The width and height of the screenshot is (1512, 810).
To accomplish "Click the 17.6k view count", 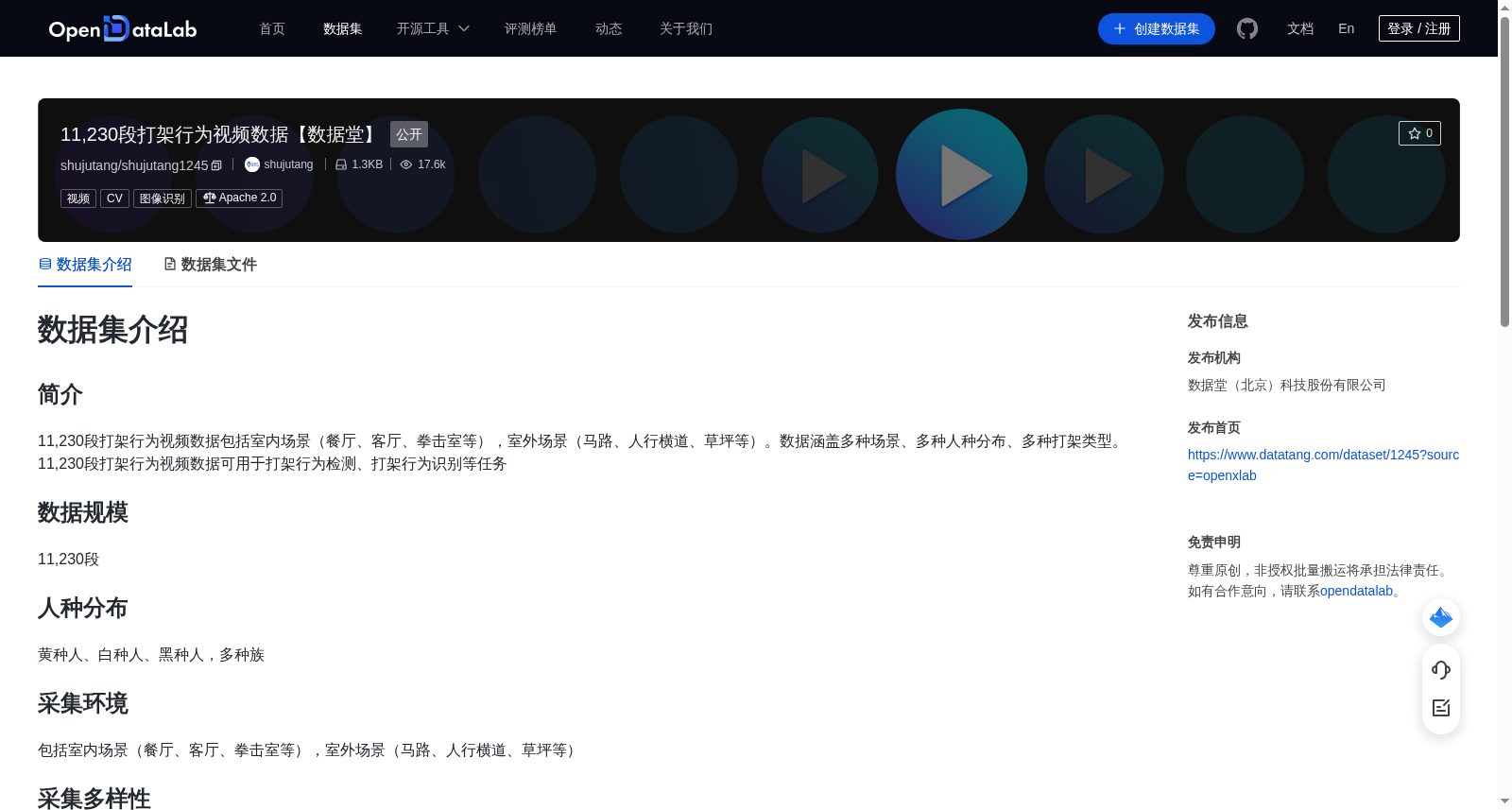I will (432, 164).
